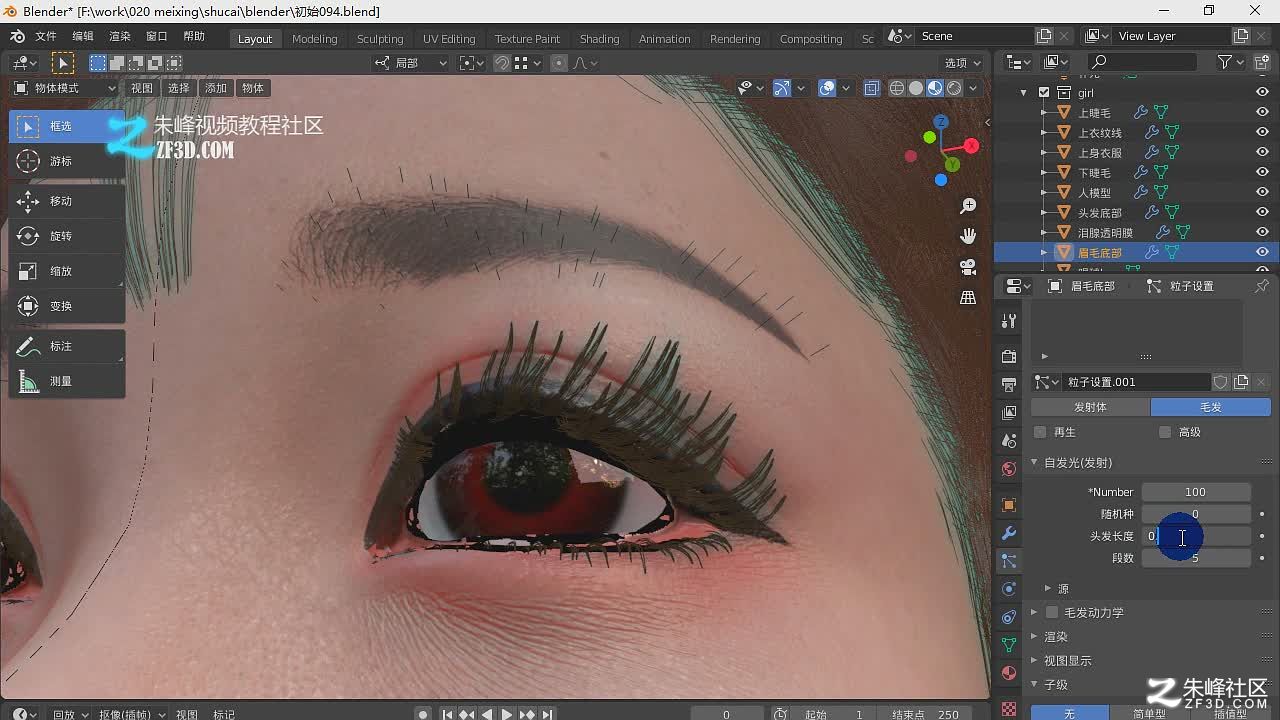Open the outliner filter dropdown
The image size is (1280, 720).
(x=1232, y=63)
